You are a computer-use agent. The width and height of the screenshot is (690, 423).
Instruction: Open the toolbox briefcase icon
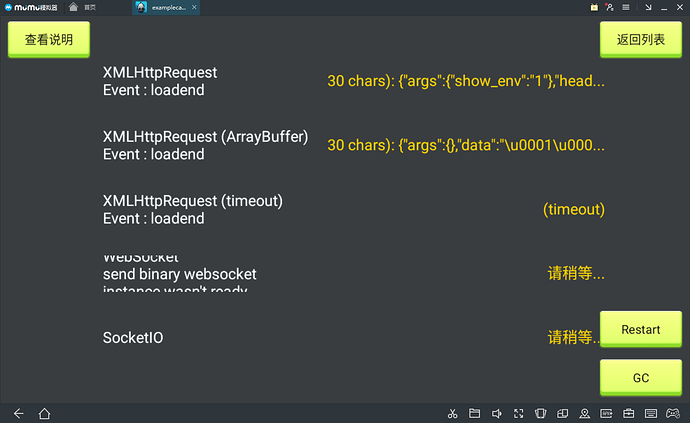coord(628,414)
